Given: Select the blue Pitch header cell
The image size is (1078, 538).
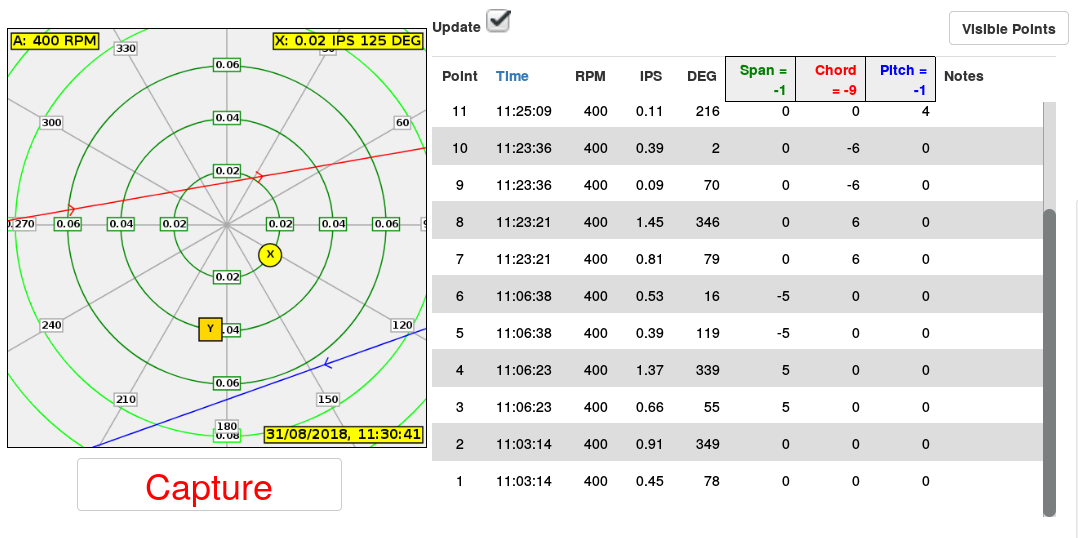Looking at the screenshot, I should coord(900,79).
